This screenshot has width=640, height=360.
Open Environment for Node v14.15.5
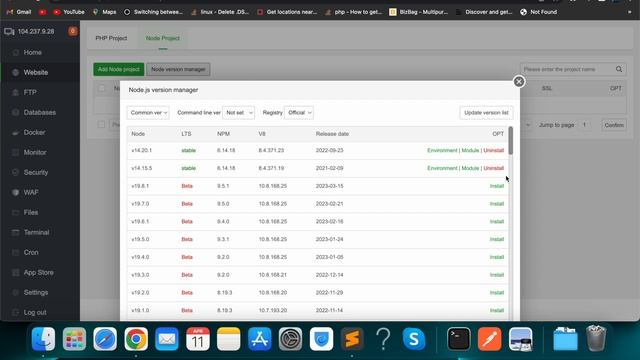442,168
